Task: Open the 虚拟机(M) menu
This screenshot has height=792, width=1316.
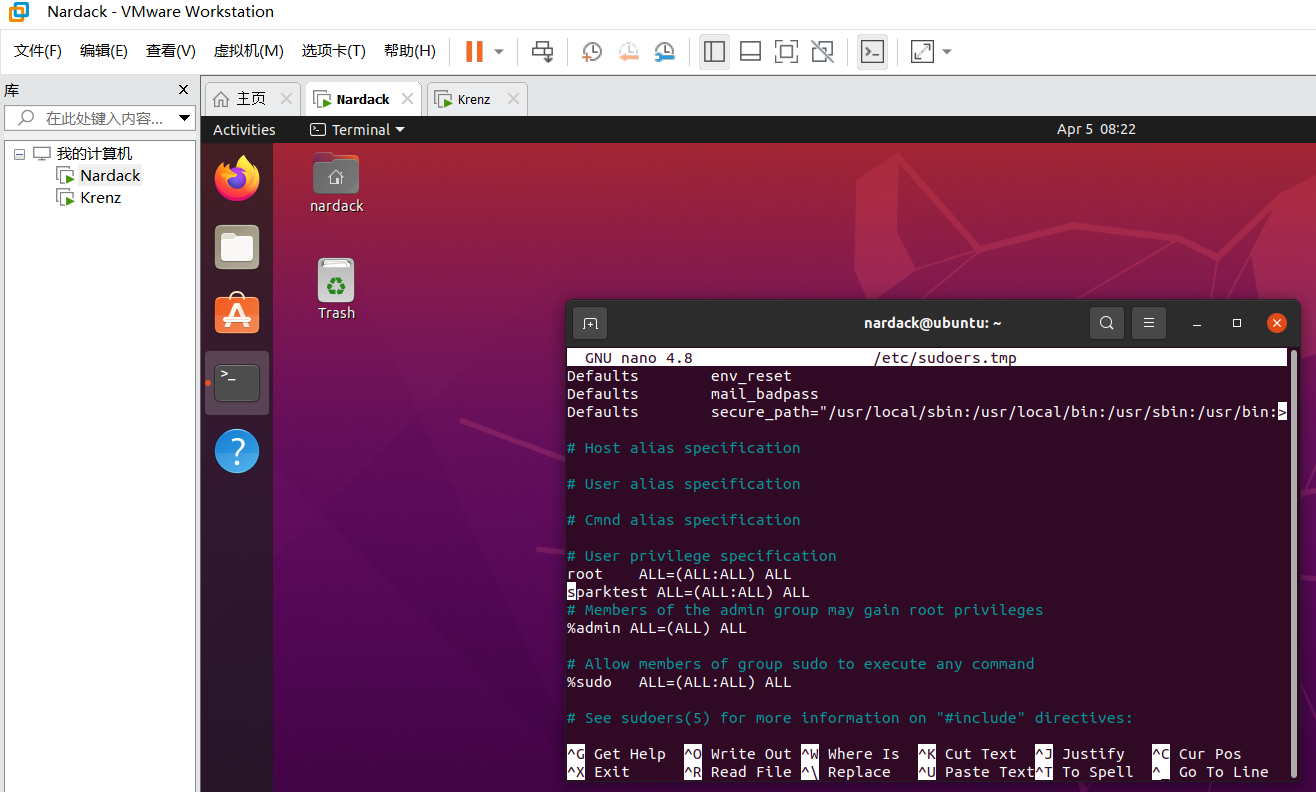Action: 249,51
